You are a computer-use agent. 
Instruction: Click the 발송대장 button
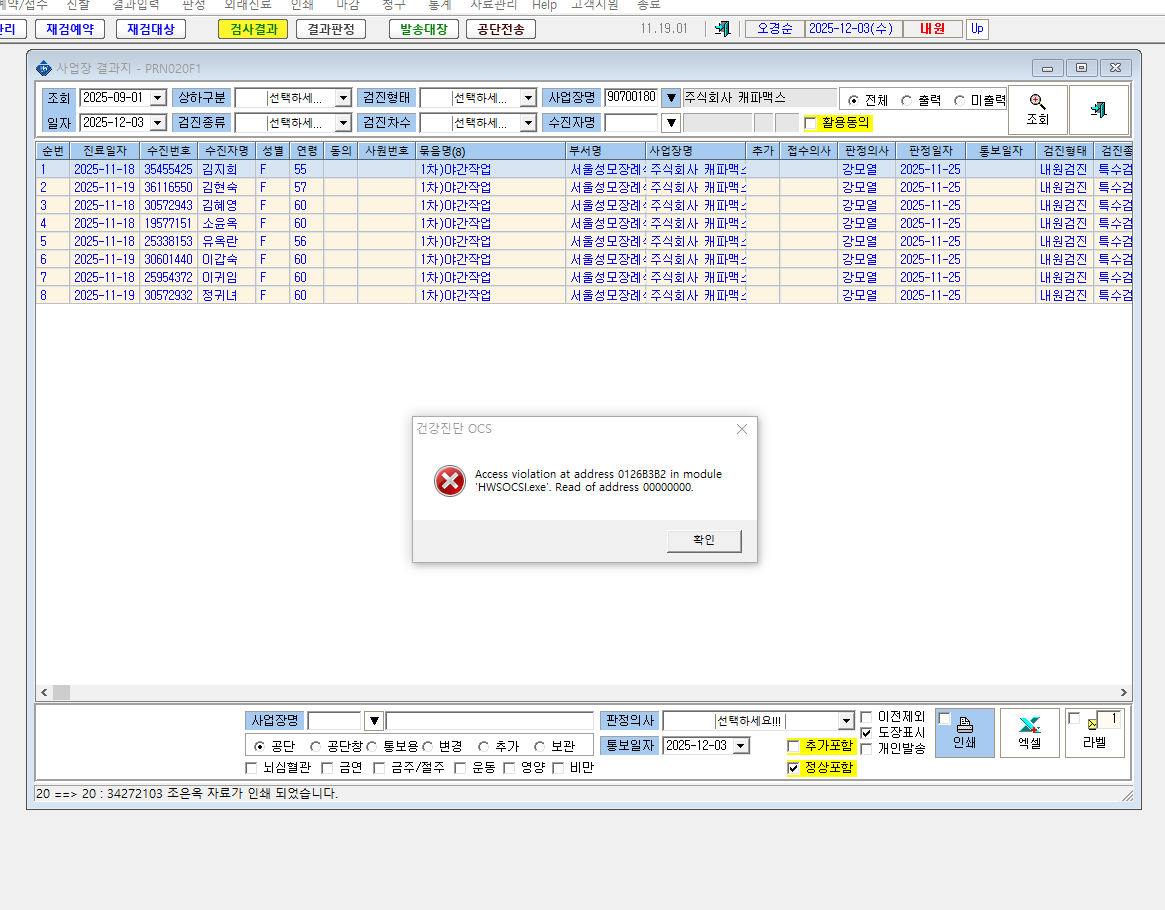tap(424, 29)
